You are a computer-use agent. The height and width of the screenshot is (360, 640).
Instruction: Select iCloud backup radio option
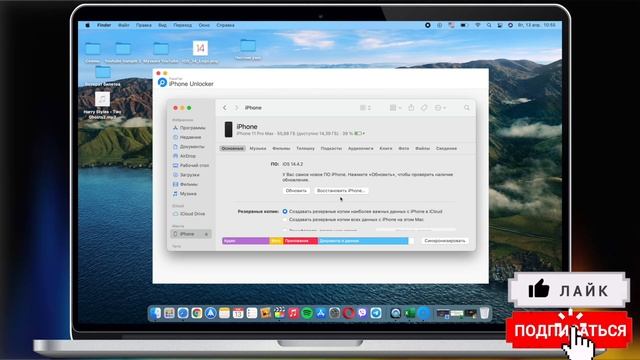pyautogui.click(x=285, y=211)
